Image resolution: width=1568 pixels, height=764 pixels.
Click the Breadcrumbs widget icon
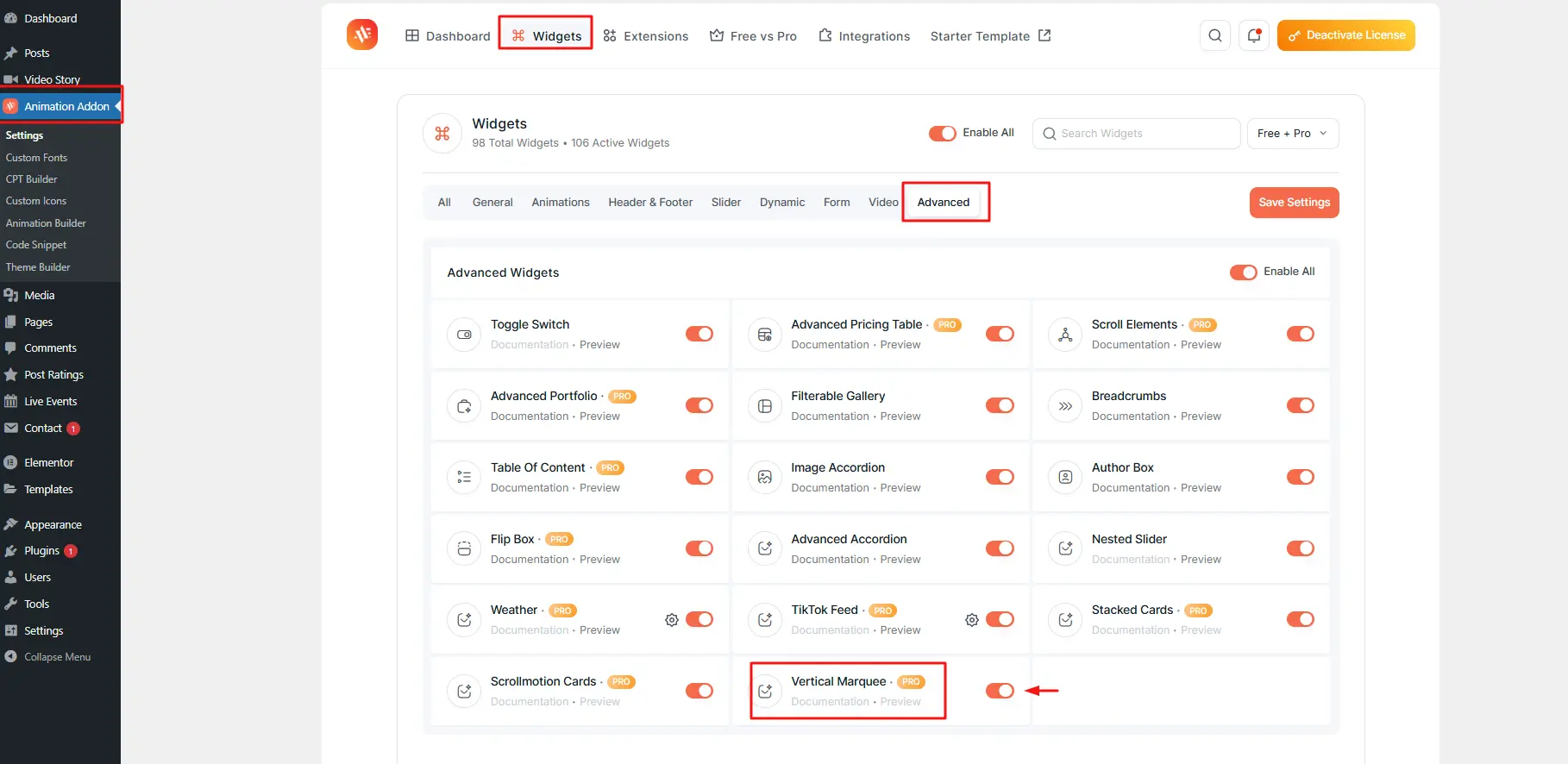point(1065,406)
